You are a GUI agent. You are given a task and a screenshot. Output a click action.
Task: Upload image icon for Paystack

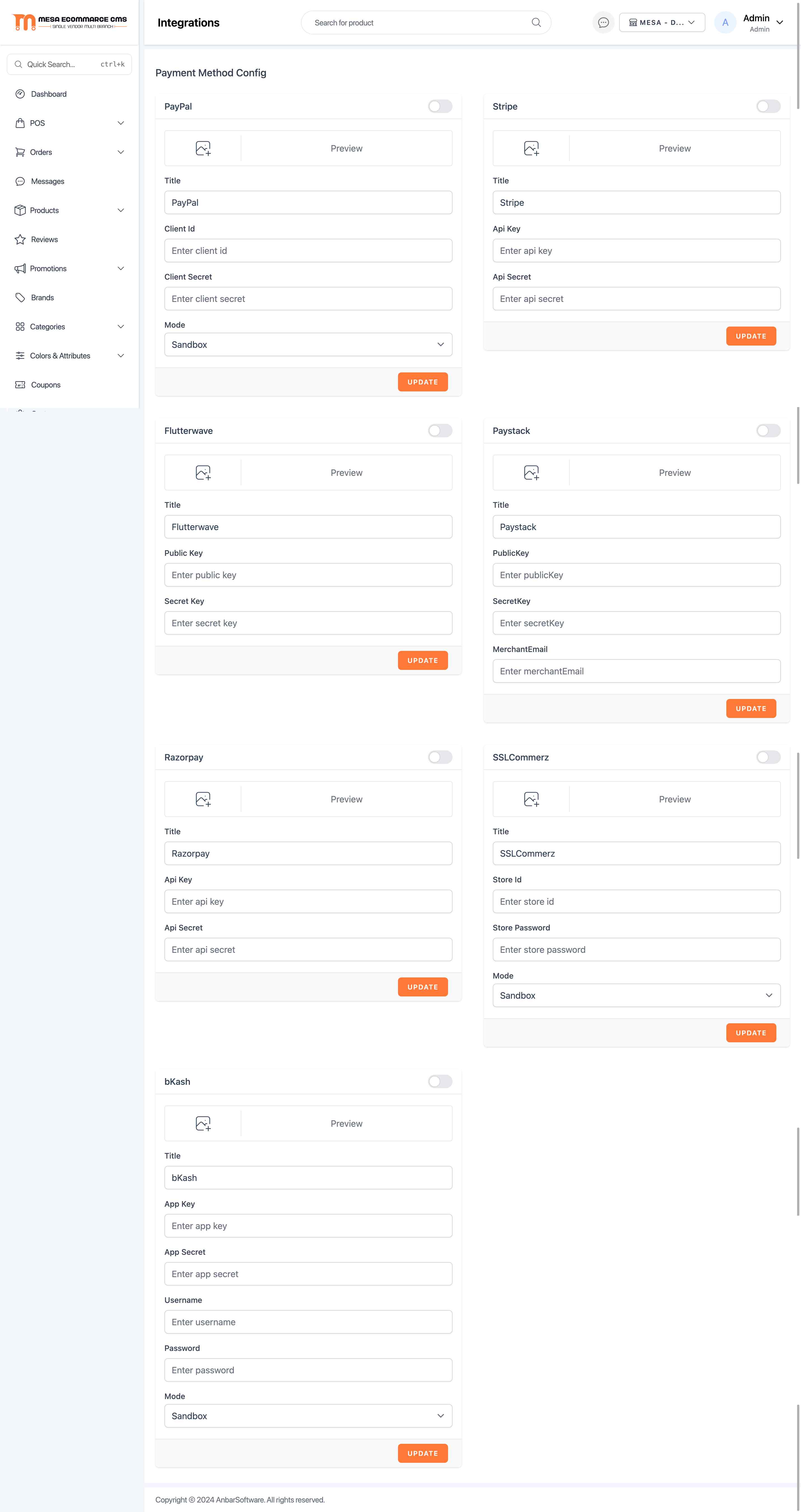[x=531, y=472]
